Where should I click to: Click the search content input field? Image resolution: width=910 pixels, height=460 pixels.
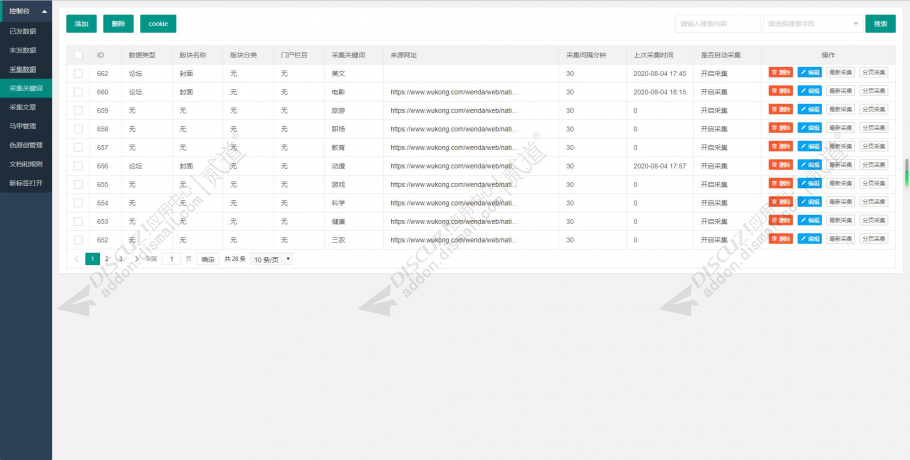click(x=718, y=24)
